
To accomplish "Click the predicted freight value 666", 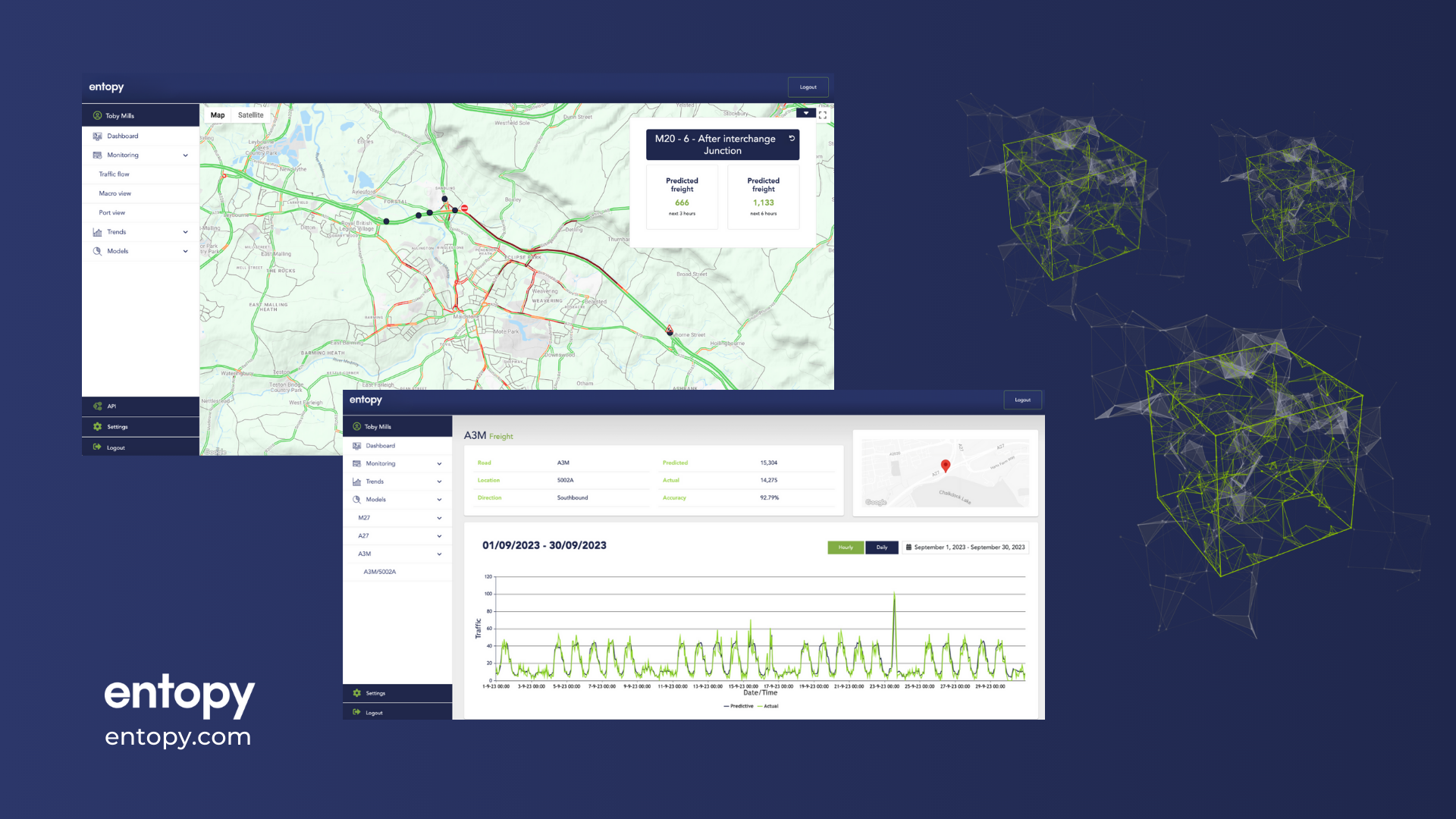I will pyautogui.click(x=682, y=202).
